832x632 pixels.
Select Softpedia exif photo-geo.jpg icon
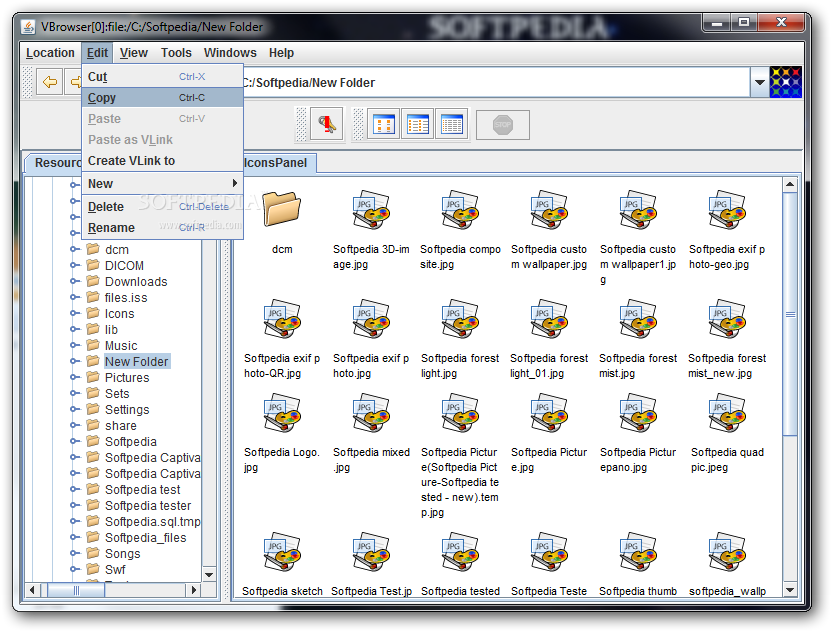(727, 209)
